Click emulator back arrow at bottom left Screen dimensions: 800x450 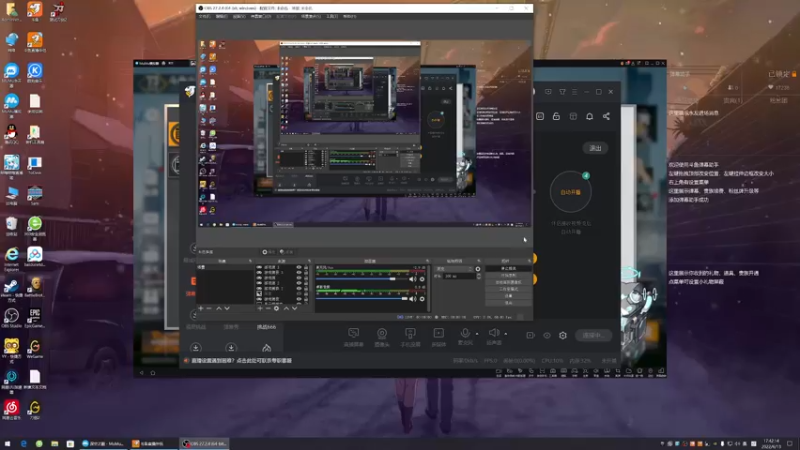coord(141,372)
